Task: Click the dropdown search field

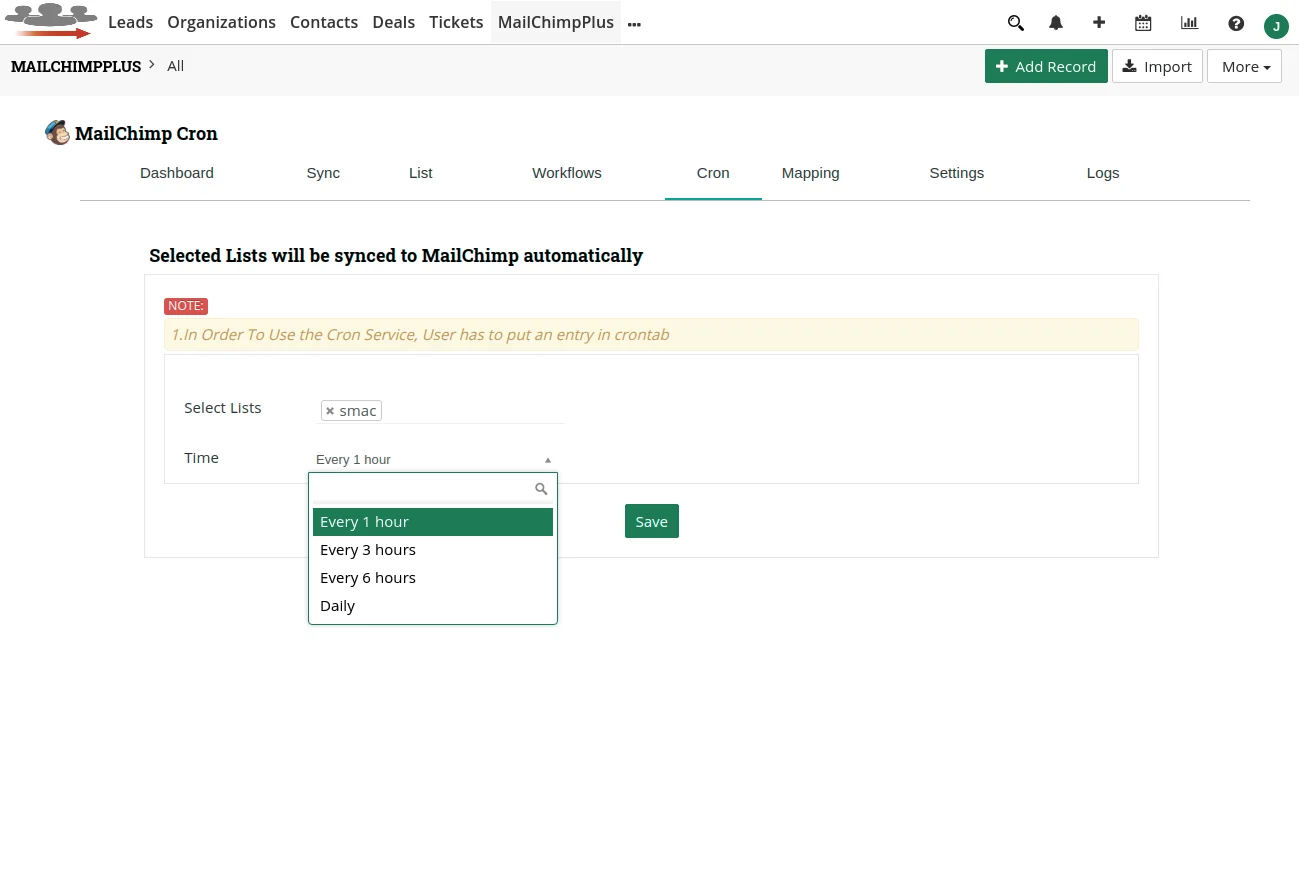Action: [x=425, y=489]
